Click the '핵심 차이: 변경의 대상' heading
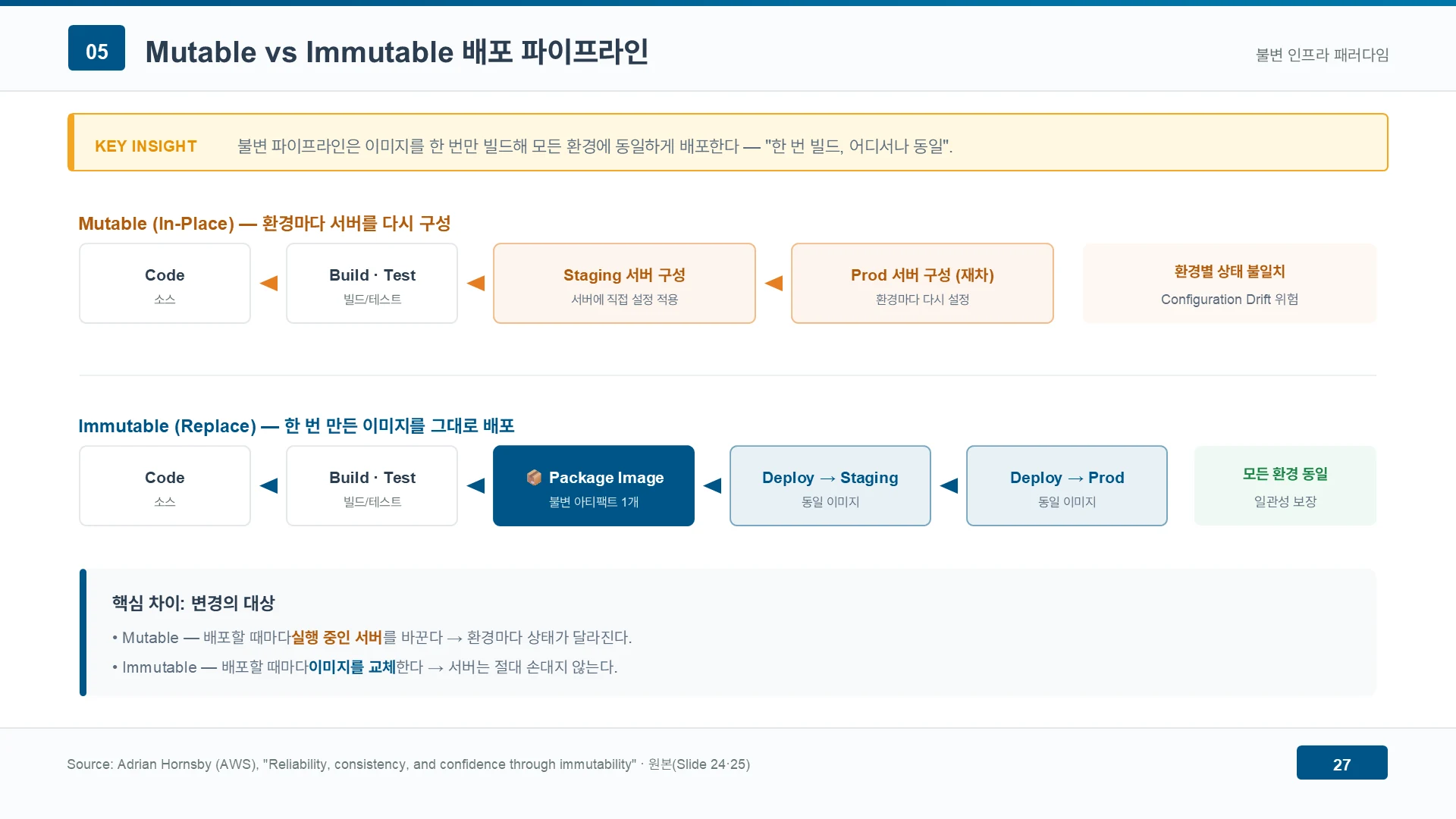This screenshot has height=819, width=1456. pyautogui.click(x=193, y=604)
